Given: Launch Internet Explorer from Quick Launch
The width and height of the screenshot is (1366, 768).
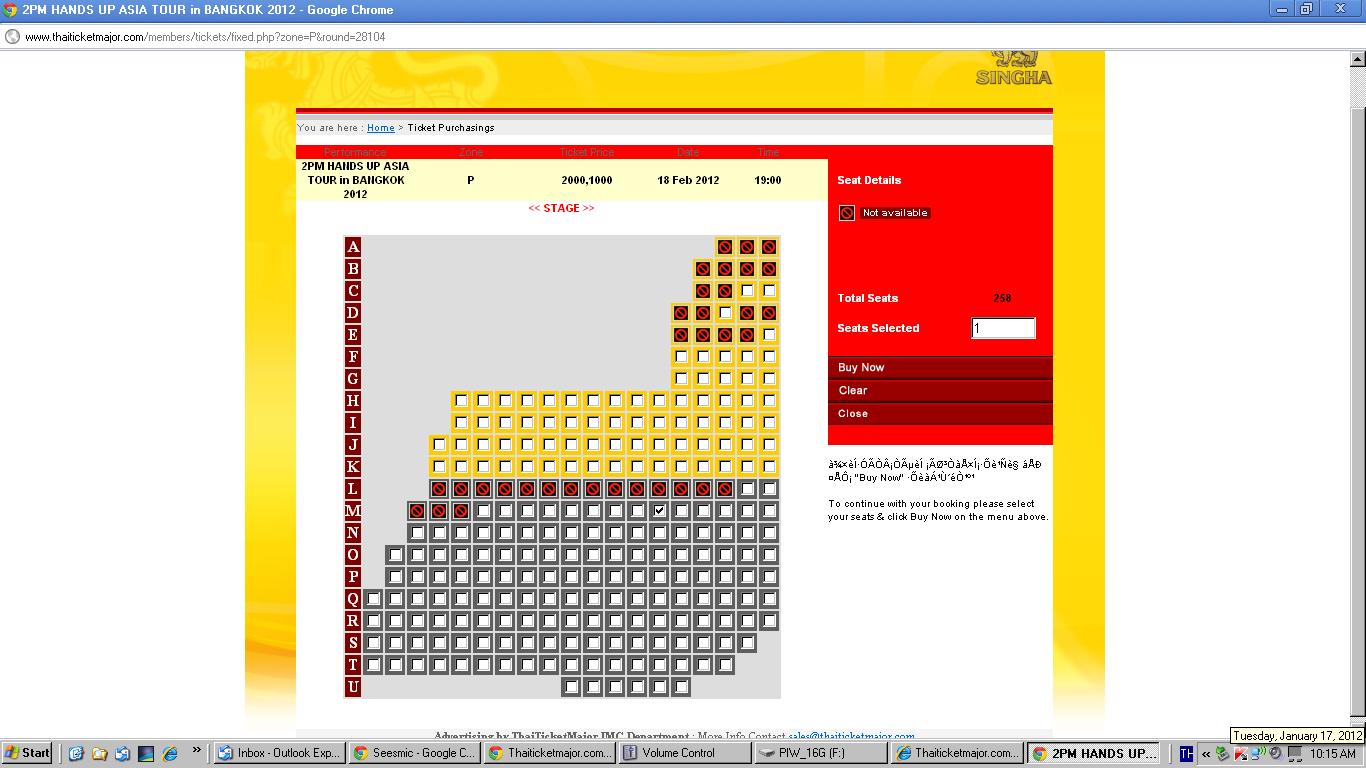Looking at the screenshot, I should pyautogui.click(x=170, y=753).
